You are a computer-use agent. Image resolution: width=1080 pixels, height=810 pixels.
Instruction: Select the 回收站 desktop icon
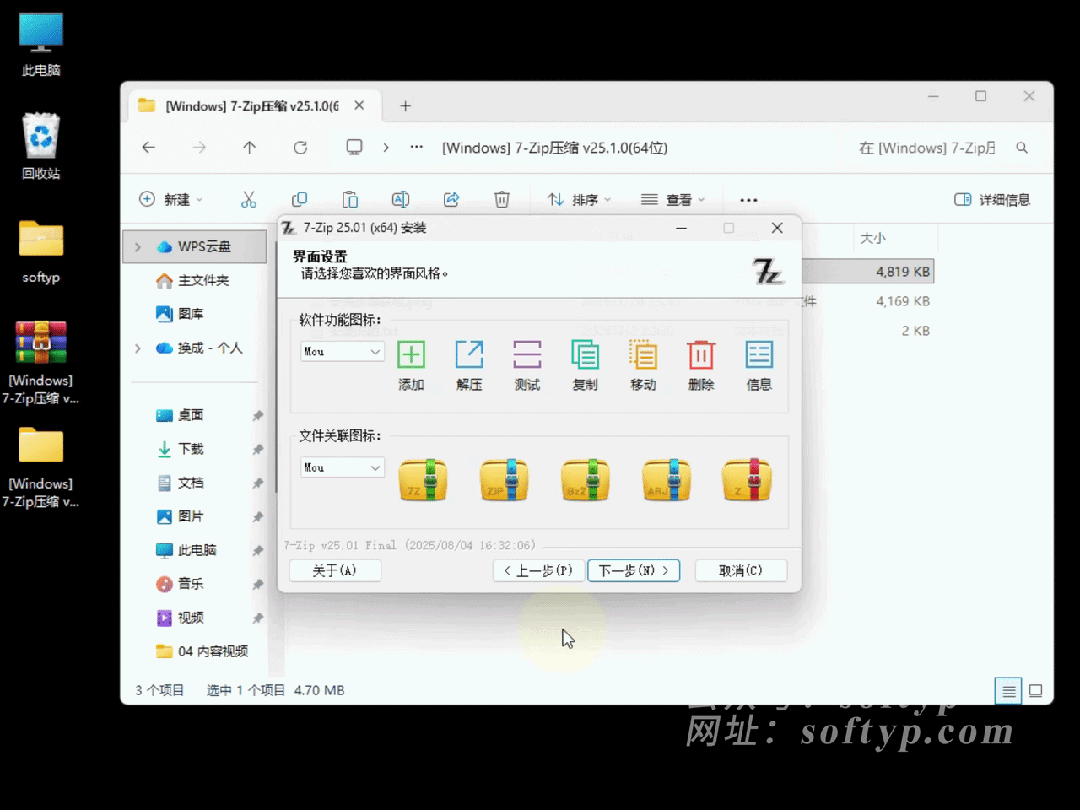(x=41, y=146)
